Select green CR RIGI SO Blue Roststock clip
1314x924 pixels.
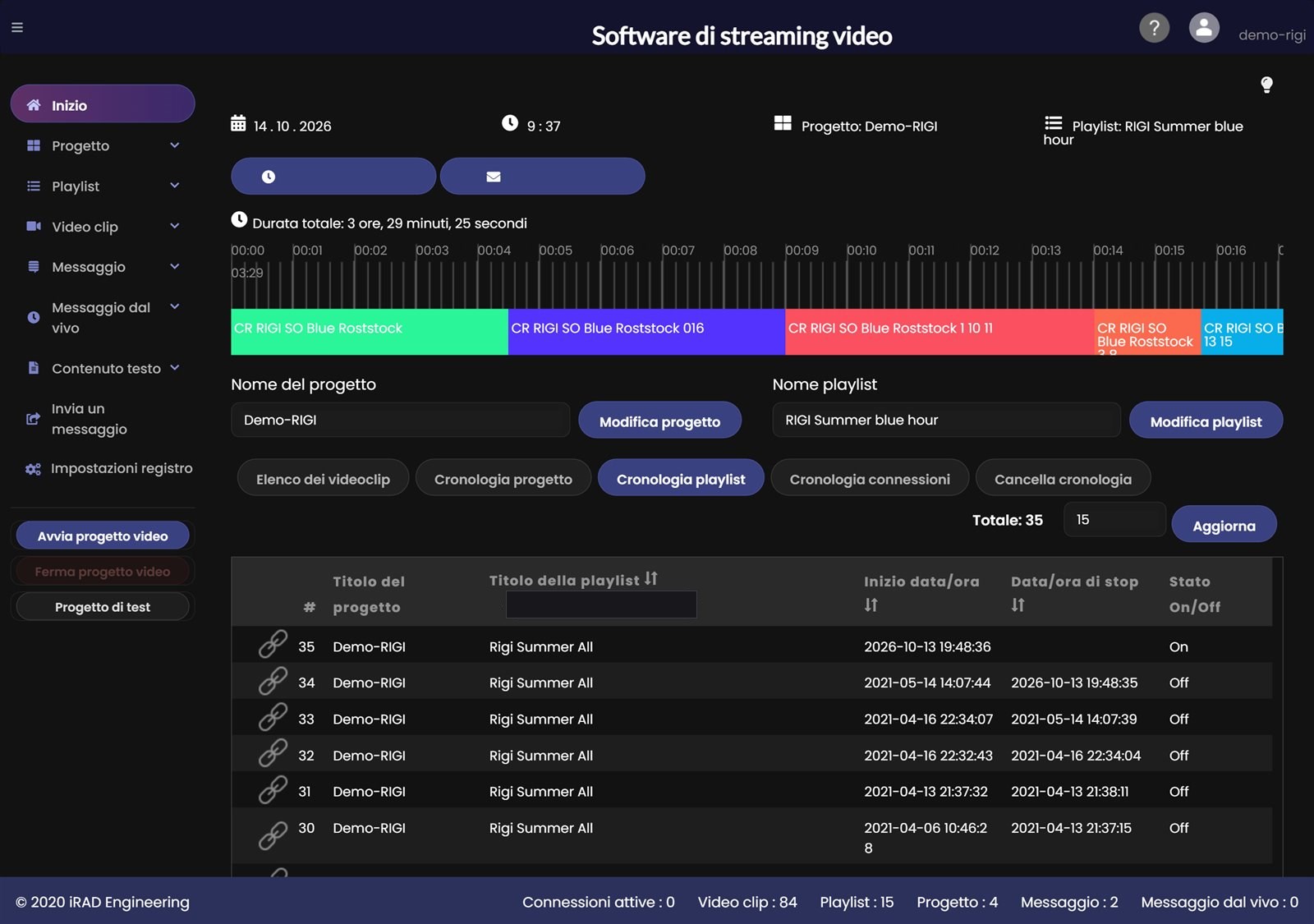tap(370, 332)
